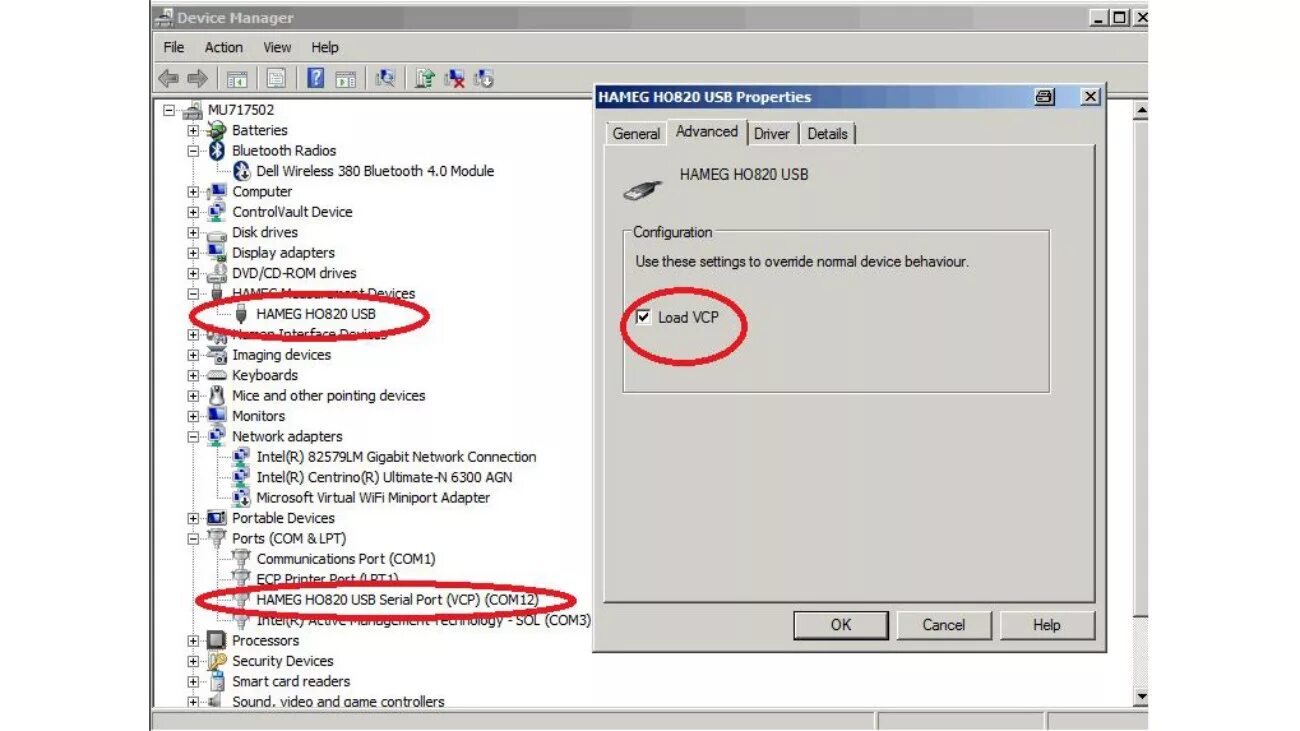Open the File menu
This screenshot has height=731, width=1300.
click(174, 47)
